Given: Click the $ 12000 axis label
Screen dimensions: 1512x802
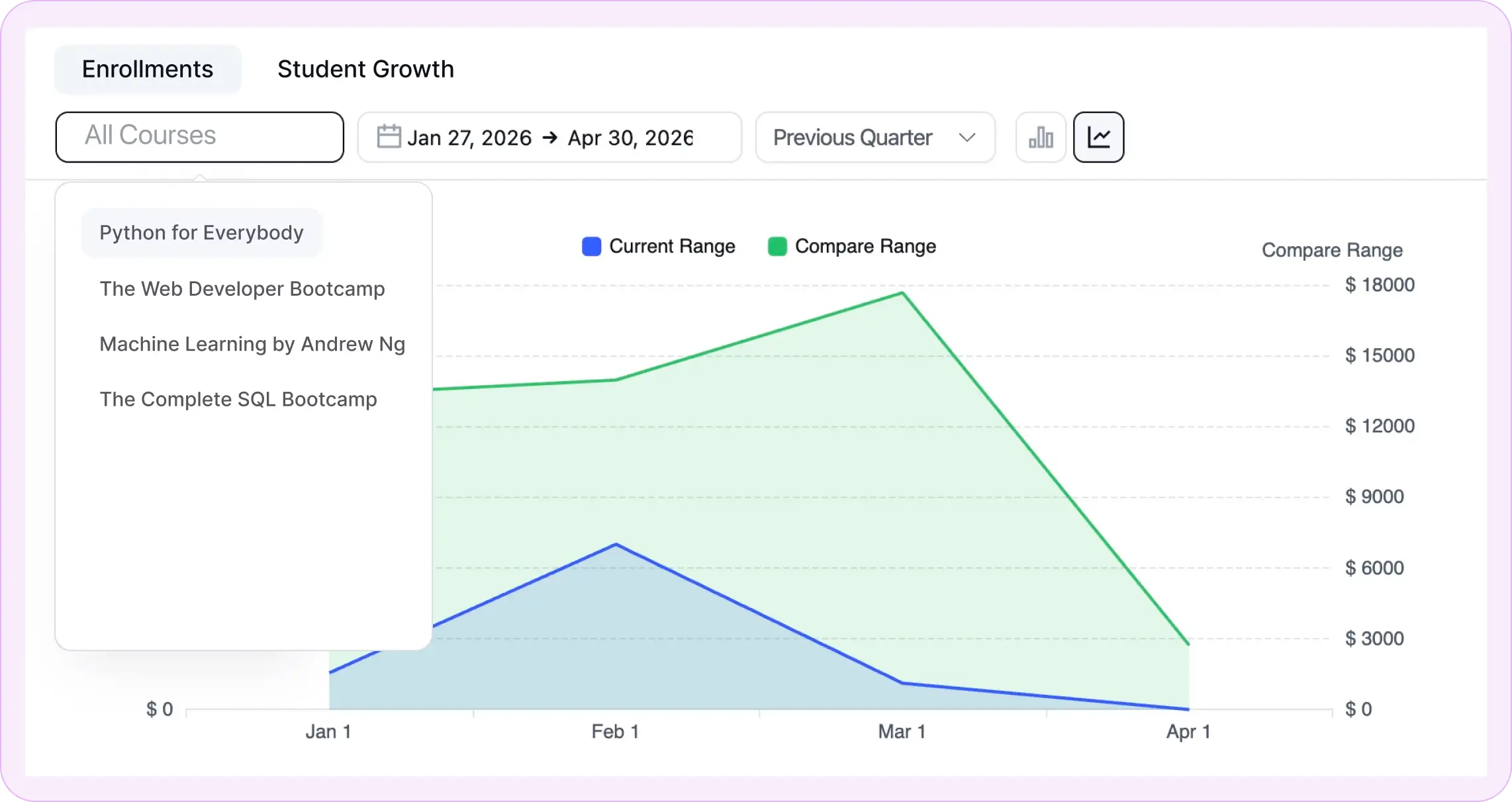Looking at the screenshot, I should (1380, 426).
